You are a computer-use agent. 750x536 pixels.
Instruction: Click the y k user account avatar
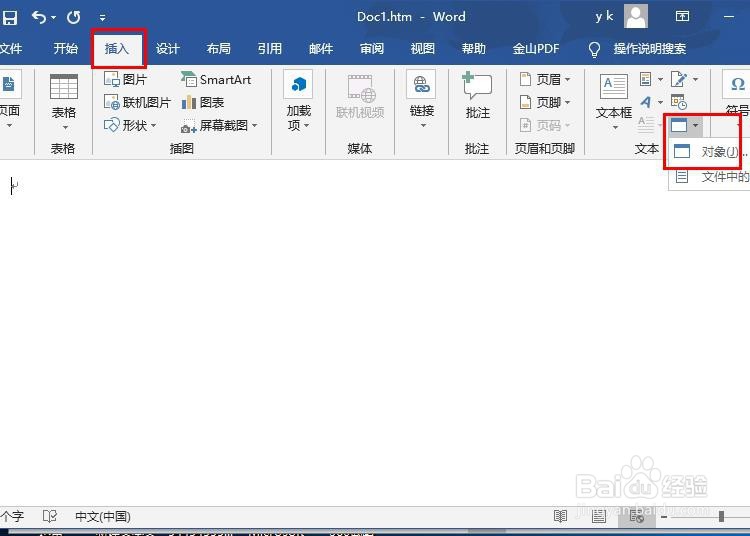636,16
